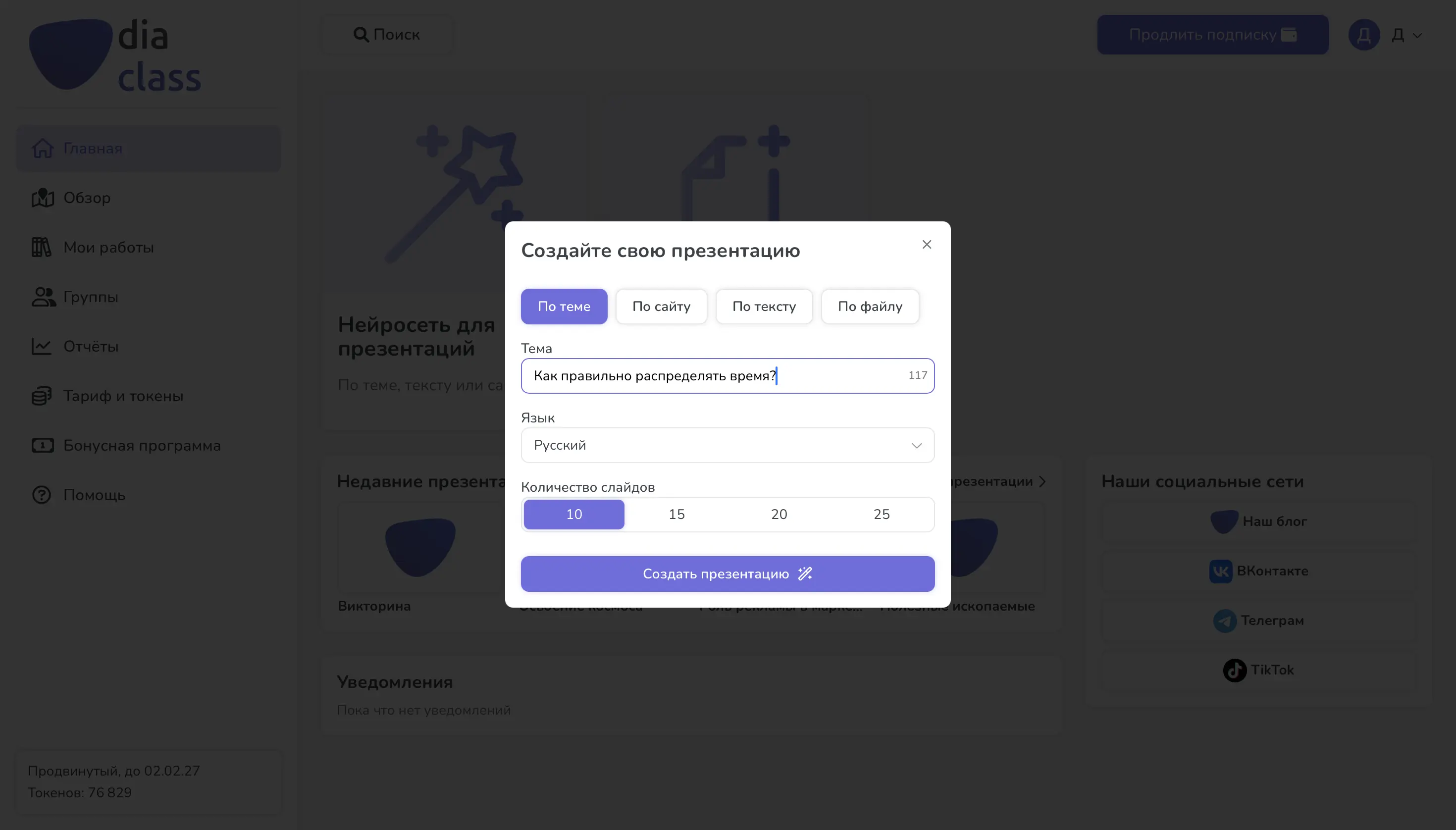Click the Помощь question mark icon
The image size is (1456, 830).
42,495
